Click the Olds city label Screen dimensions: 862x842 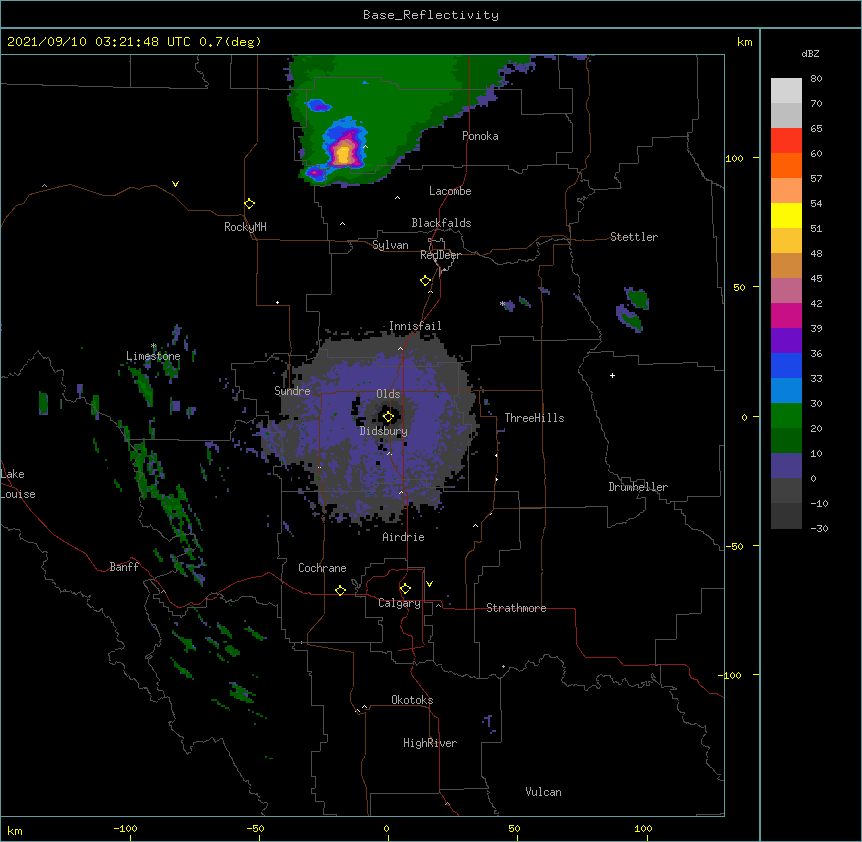pos(388,394)
